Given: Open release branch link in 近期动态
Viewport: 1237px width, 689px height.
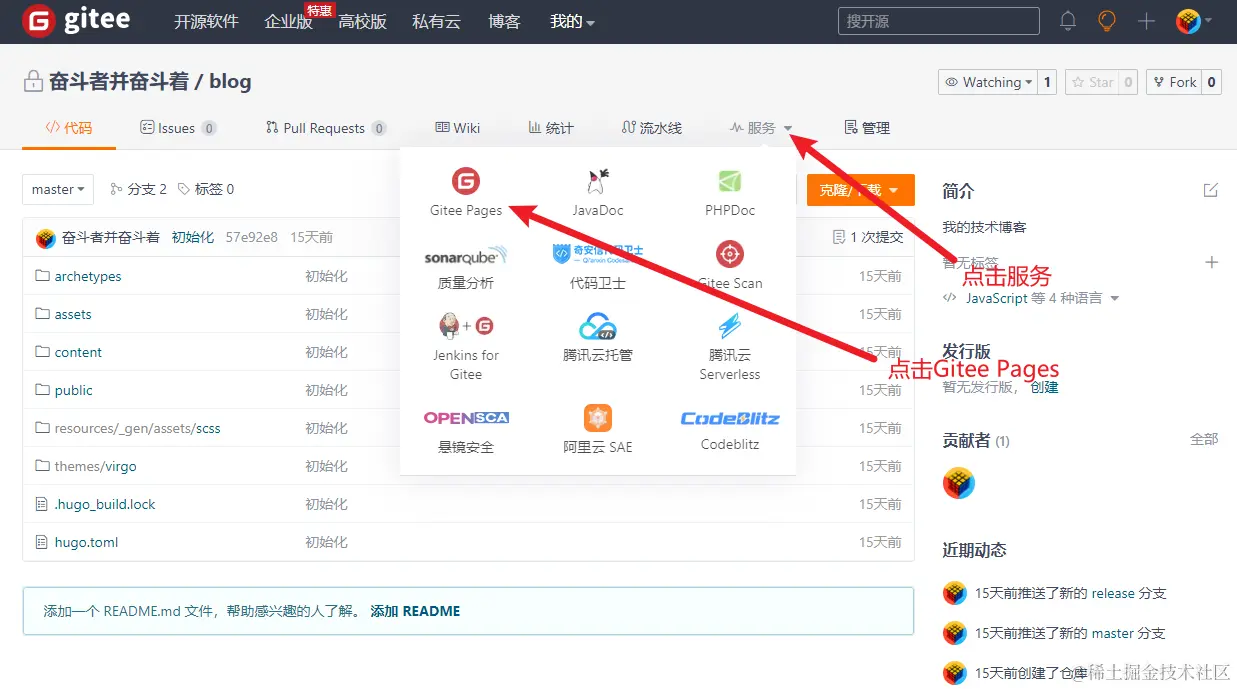Looking at the screenshot, I should pos(1113,593).
